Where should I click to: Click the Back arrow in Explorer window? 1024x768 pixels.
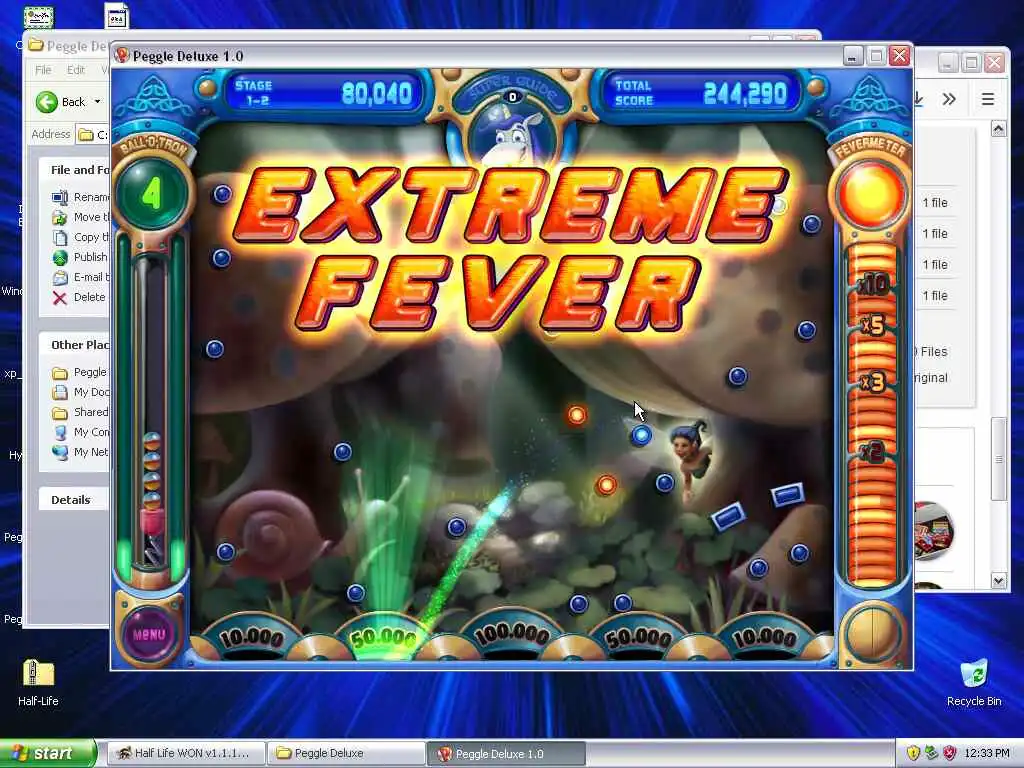pyautogui.click(x=47, y=102)
